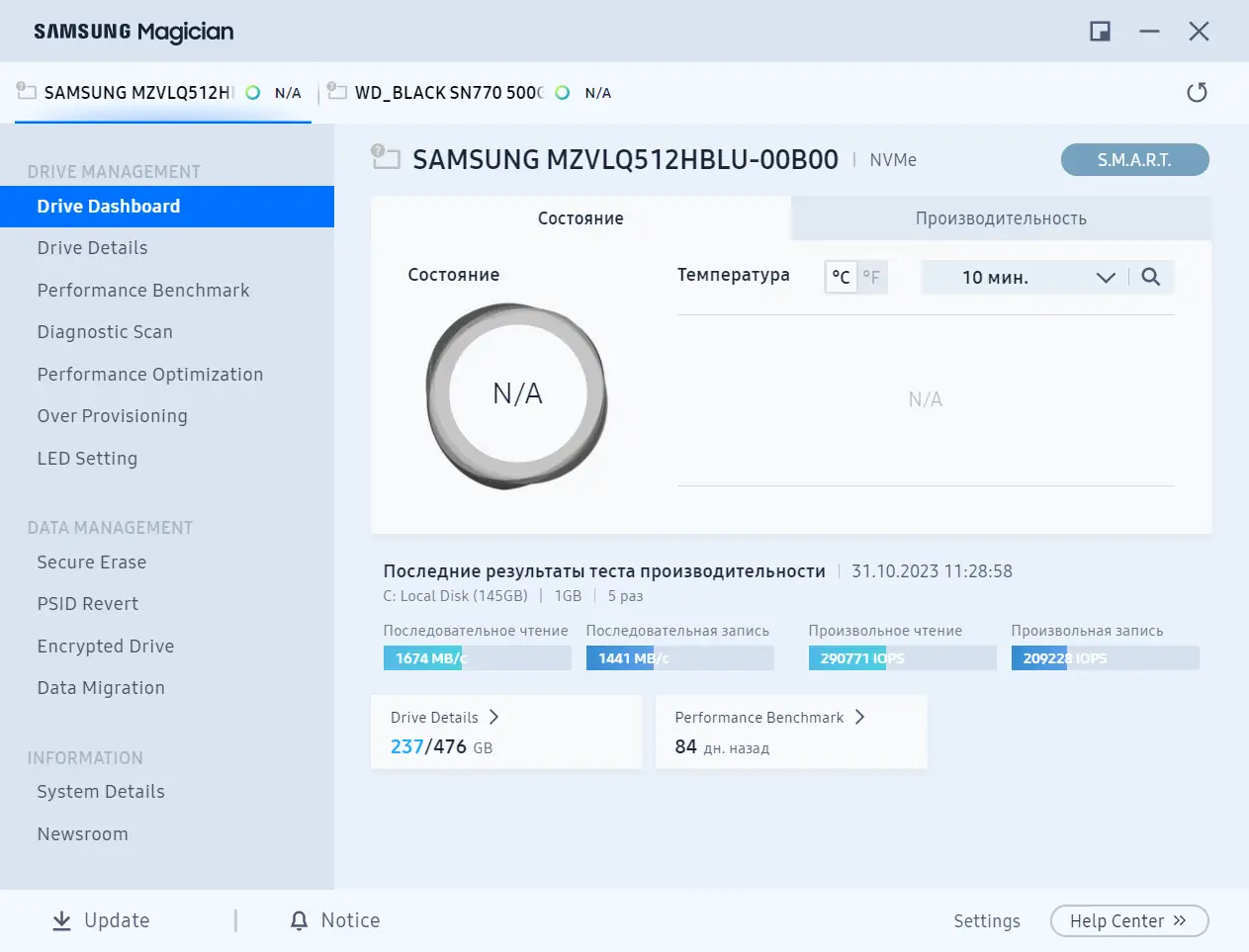Expand Performance Benchmark via its chevron
Screen dimensions: 1249x952
pyautogui.click(x=858, y=717)
